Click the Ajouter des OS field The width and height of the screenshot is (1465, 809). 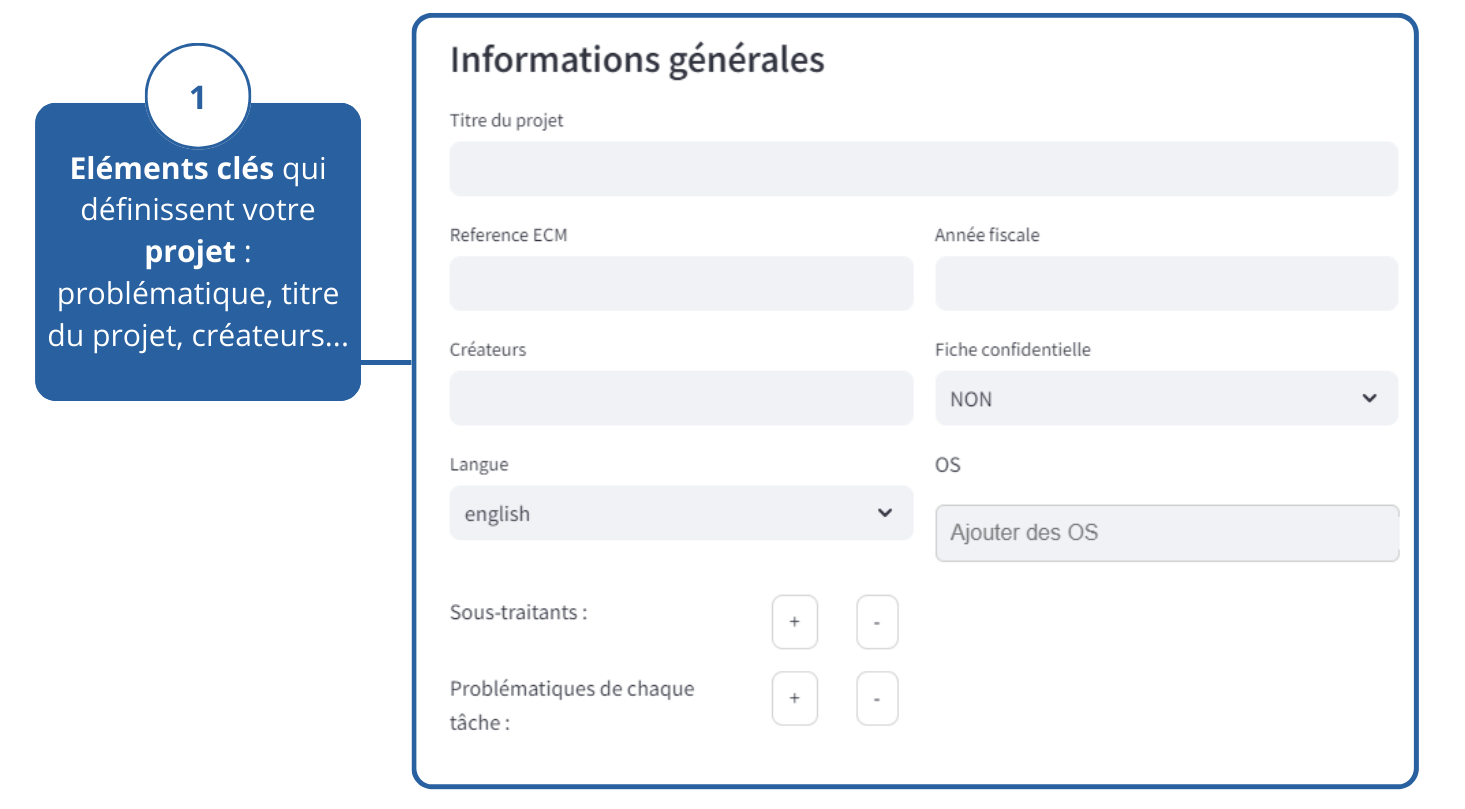click(1166, 533)
